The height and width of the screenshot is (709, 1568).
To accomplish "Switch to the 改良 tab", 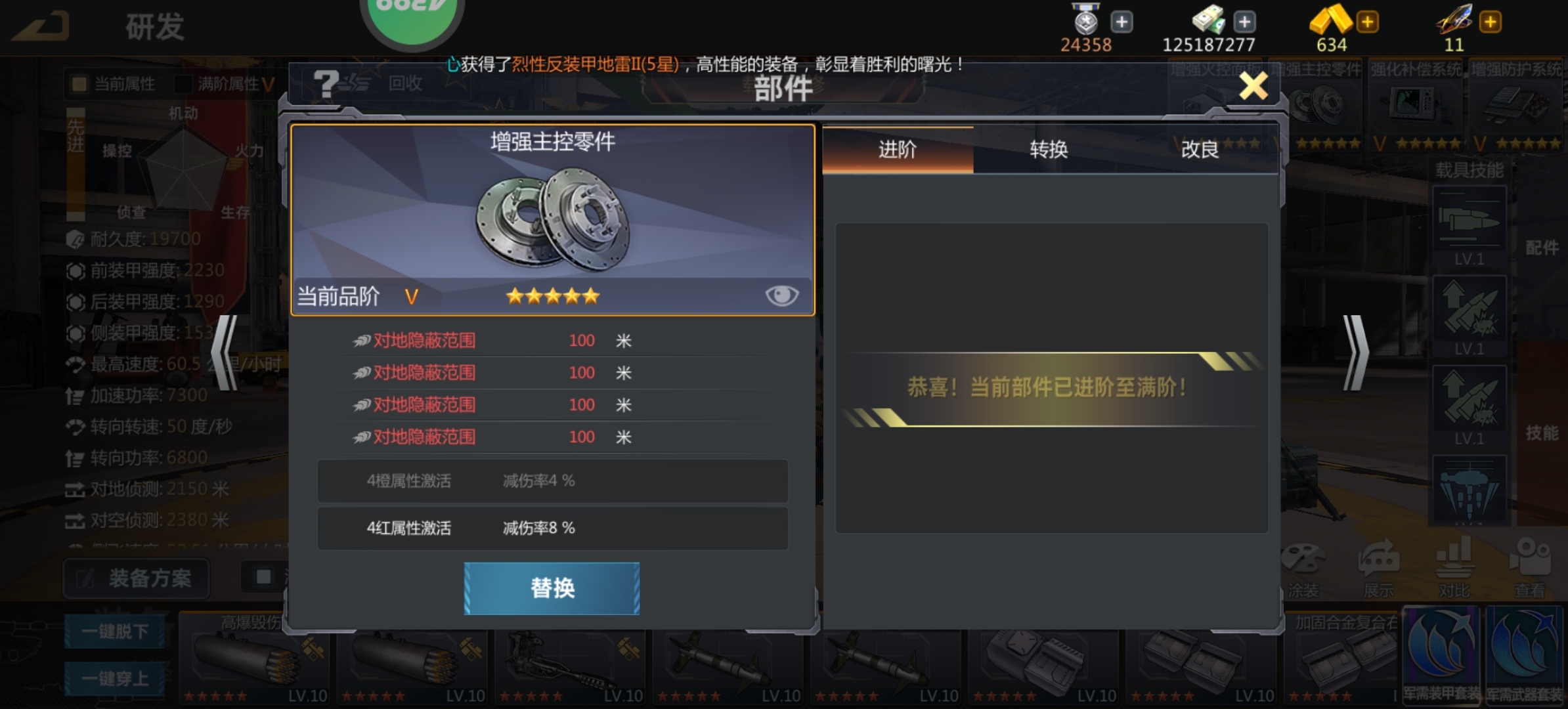I will 1200,150.
